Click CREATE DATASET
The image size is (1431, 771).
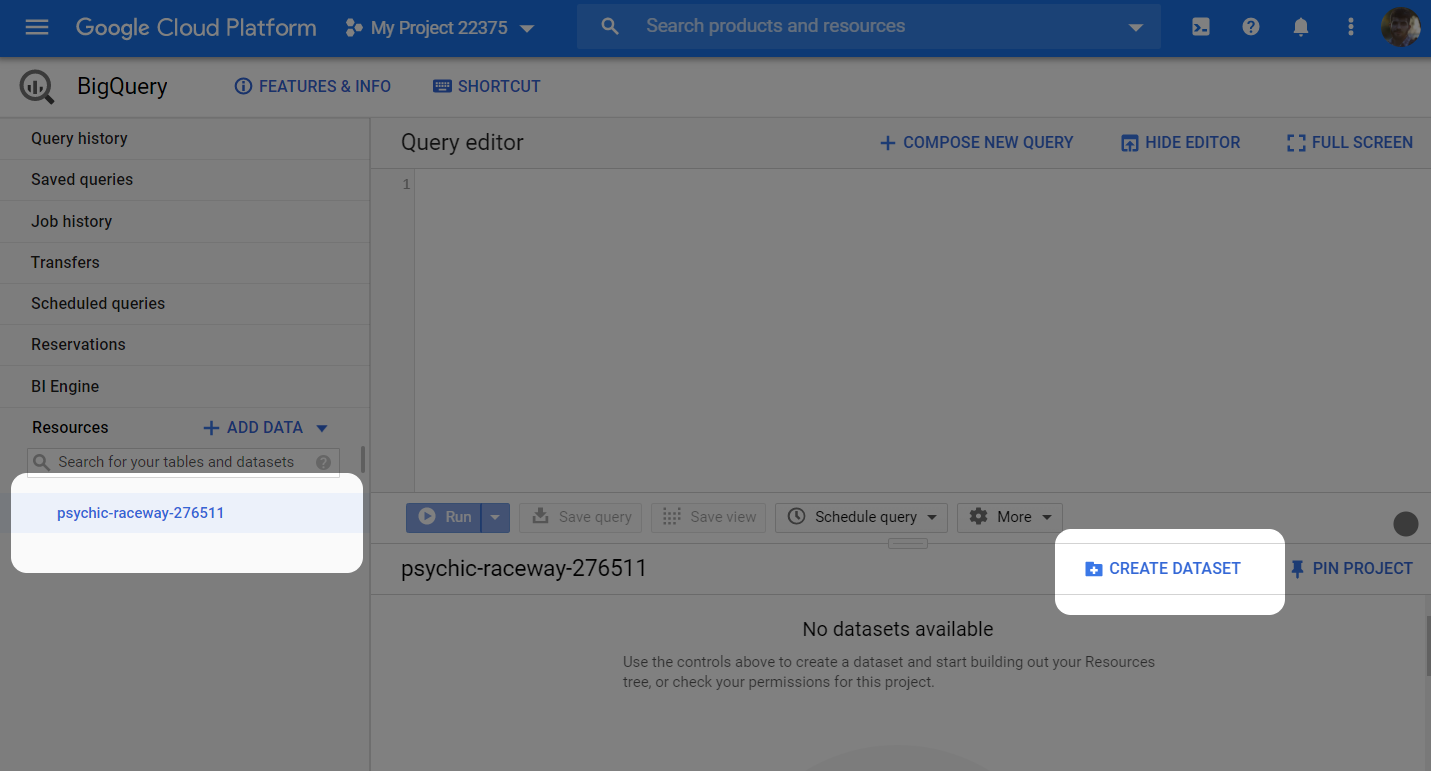click(x=1163, y=569)
